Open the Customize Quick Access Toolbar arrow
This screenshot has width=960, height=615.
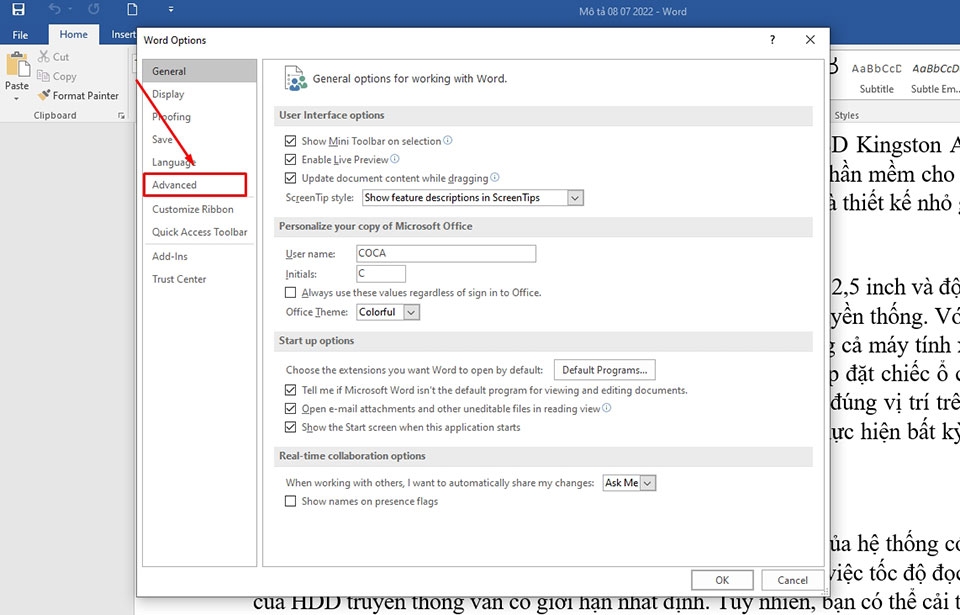point(171,10)
